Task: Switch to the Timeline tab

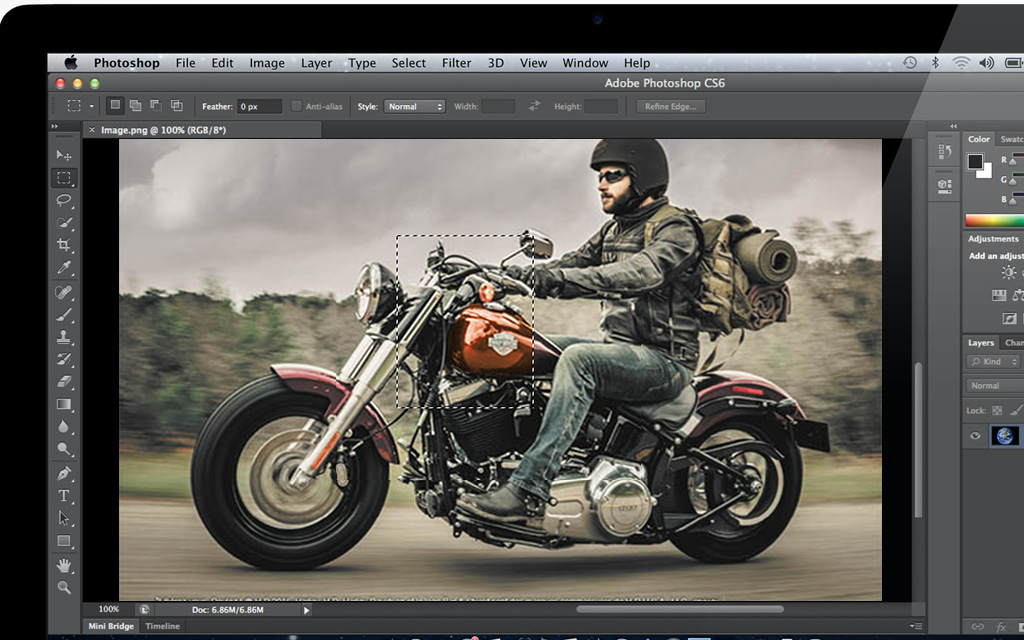Action: tap(163, 626)
